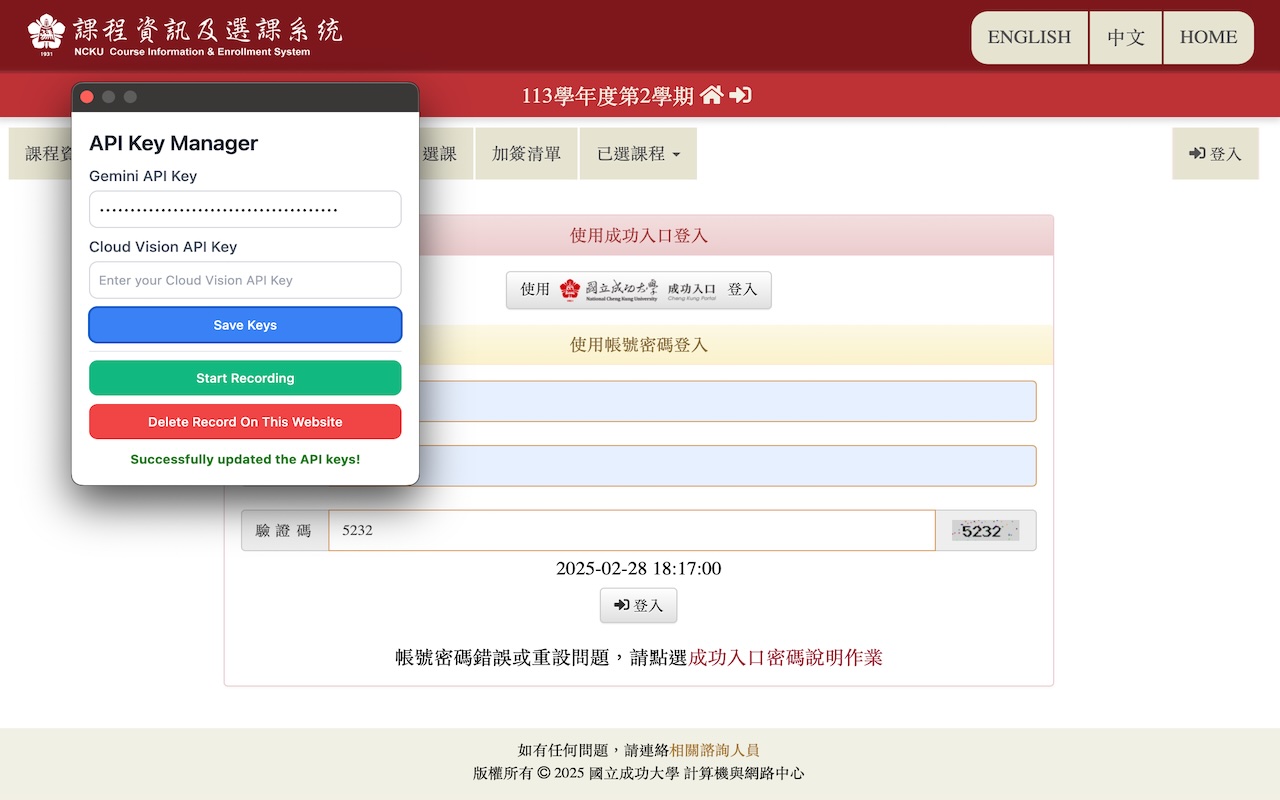Switch the site language to 中文
This screenshot has width=1280, height=800.
click(1125, 37)
